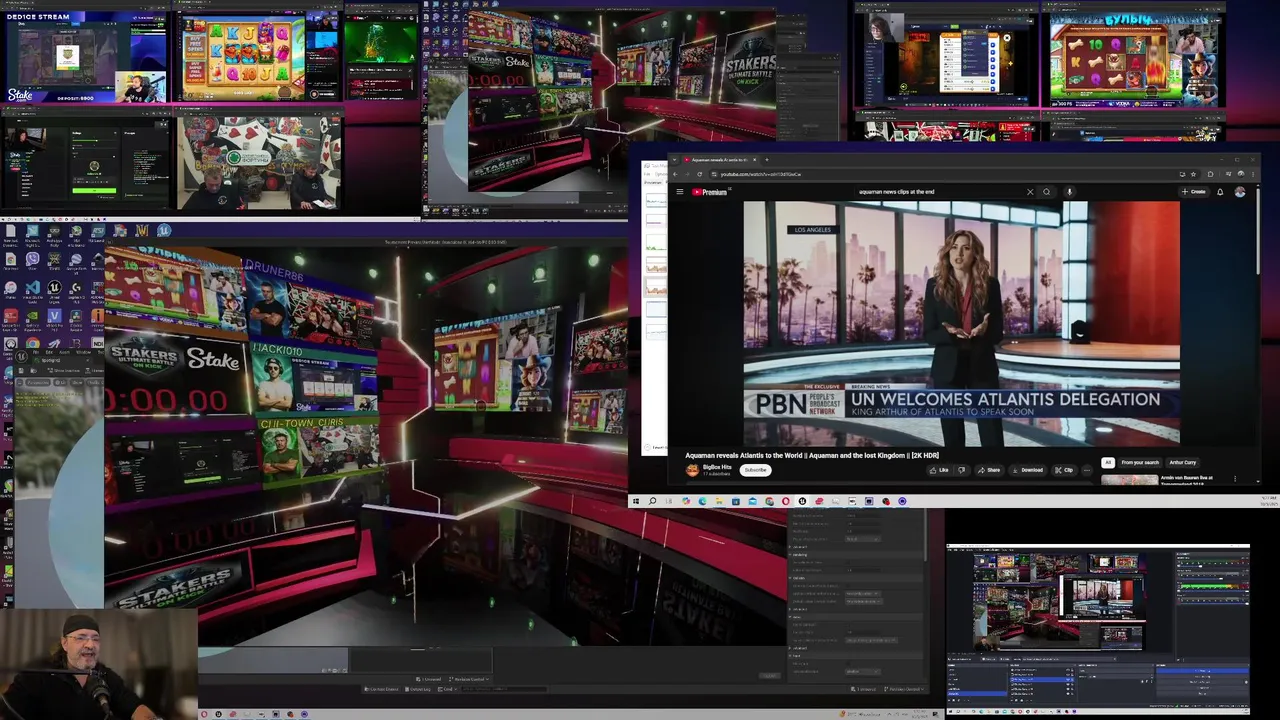Click the YouTube page vertical scrollbar
The height and width of the screenshot is (720, 1280).
click(x=1257, y=230)
